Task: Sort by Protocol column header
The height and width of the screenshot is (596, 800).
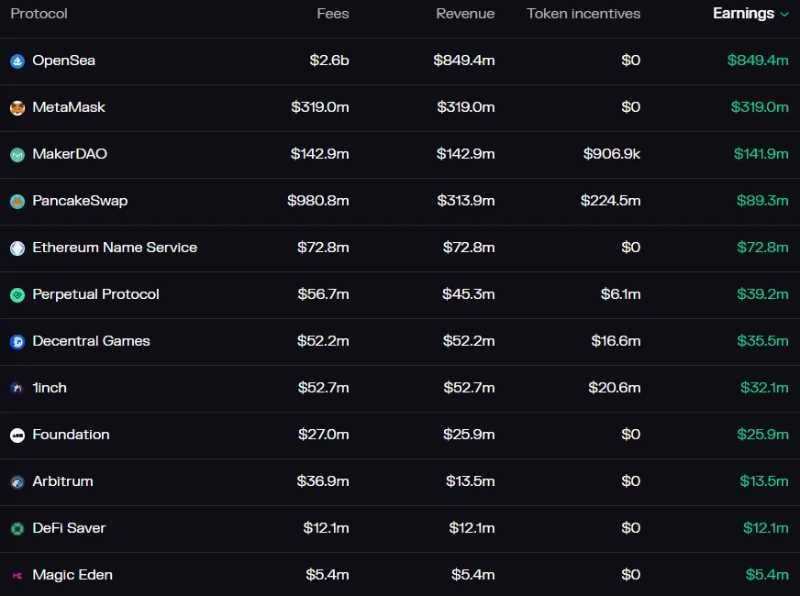Action: click(39, 14)
